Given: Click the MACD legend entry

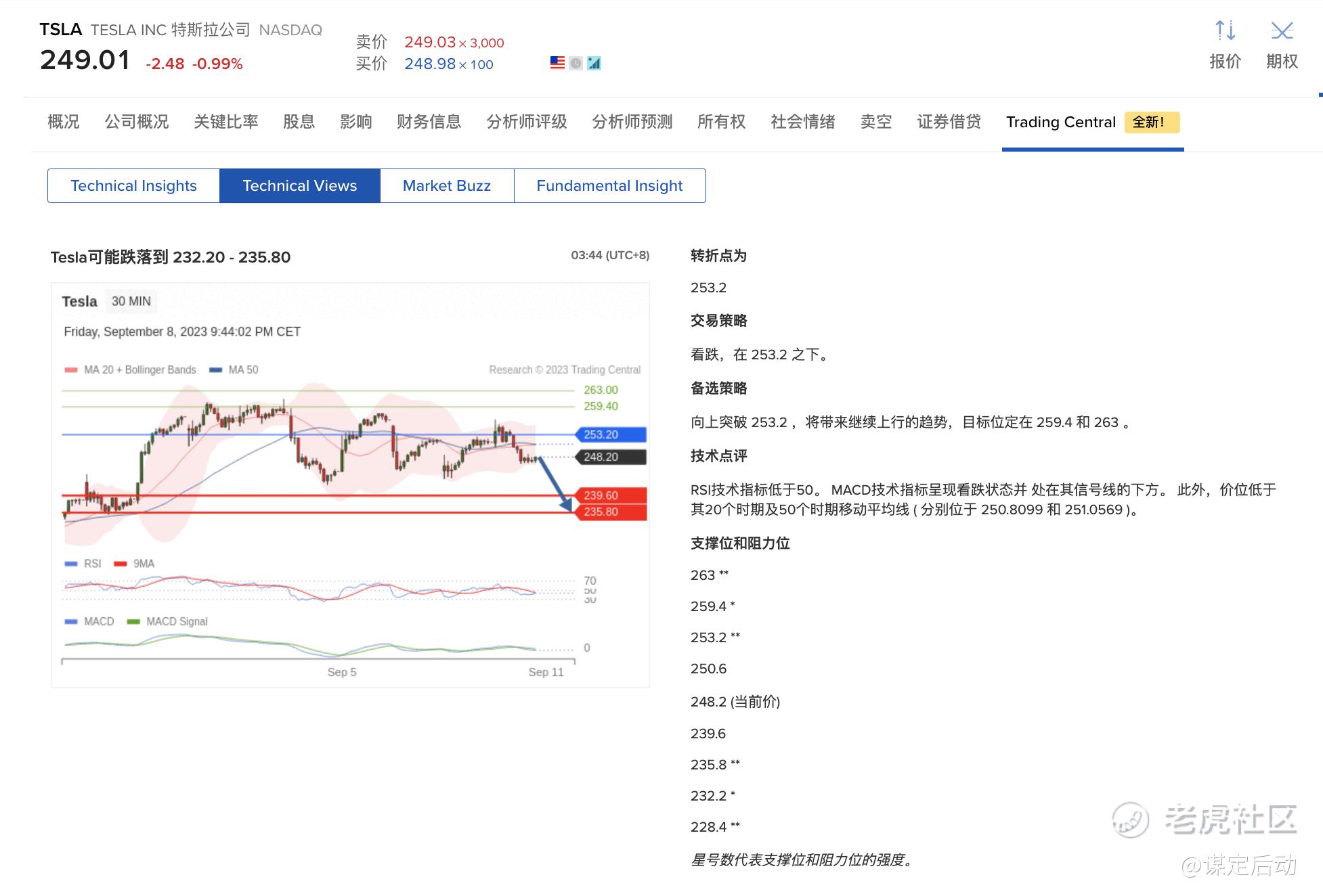Looking at the screenshot, I should 89,621.
